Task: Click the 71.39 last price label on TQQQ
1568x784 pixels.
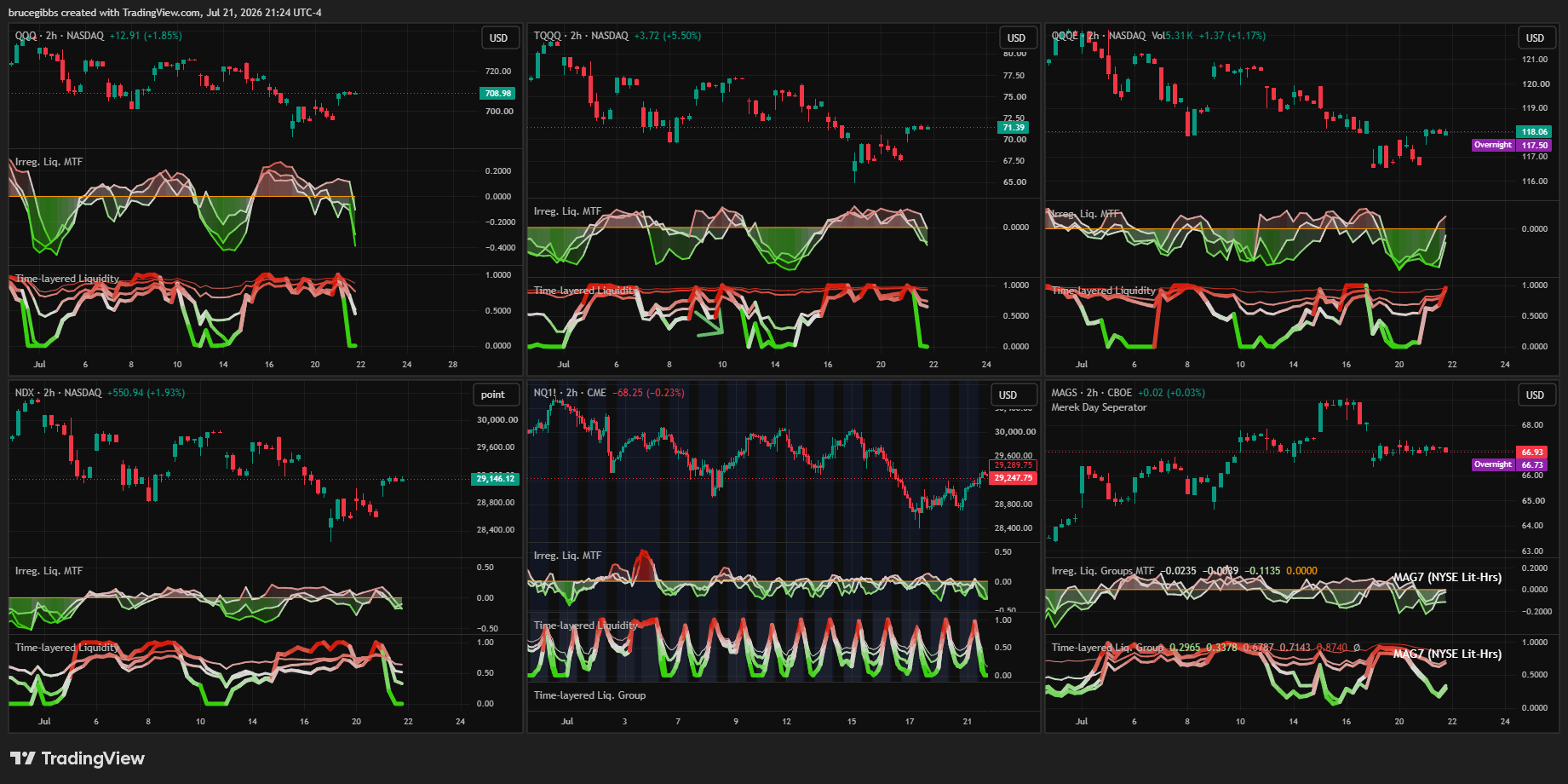Action: [1014, 128]
